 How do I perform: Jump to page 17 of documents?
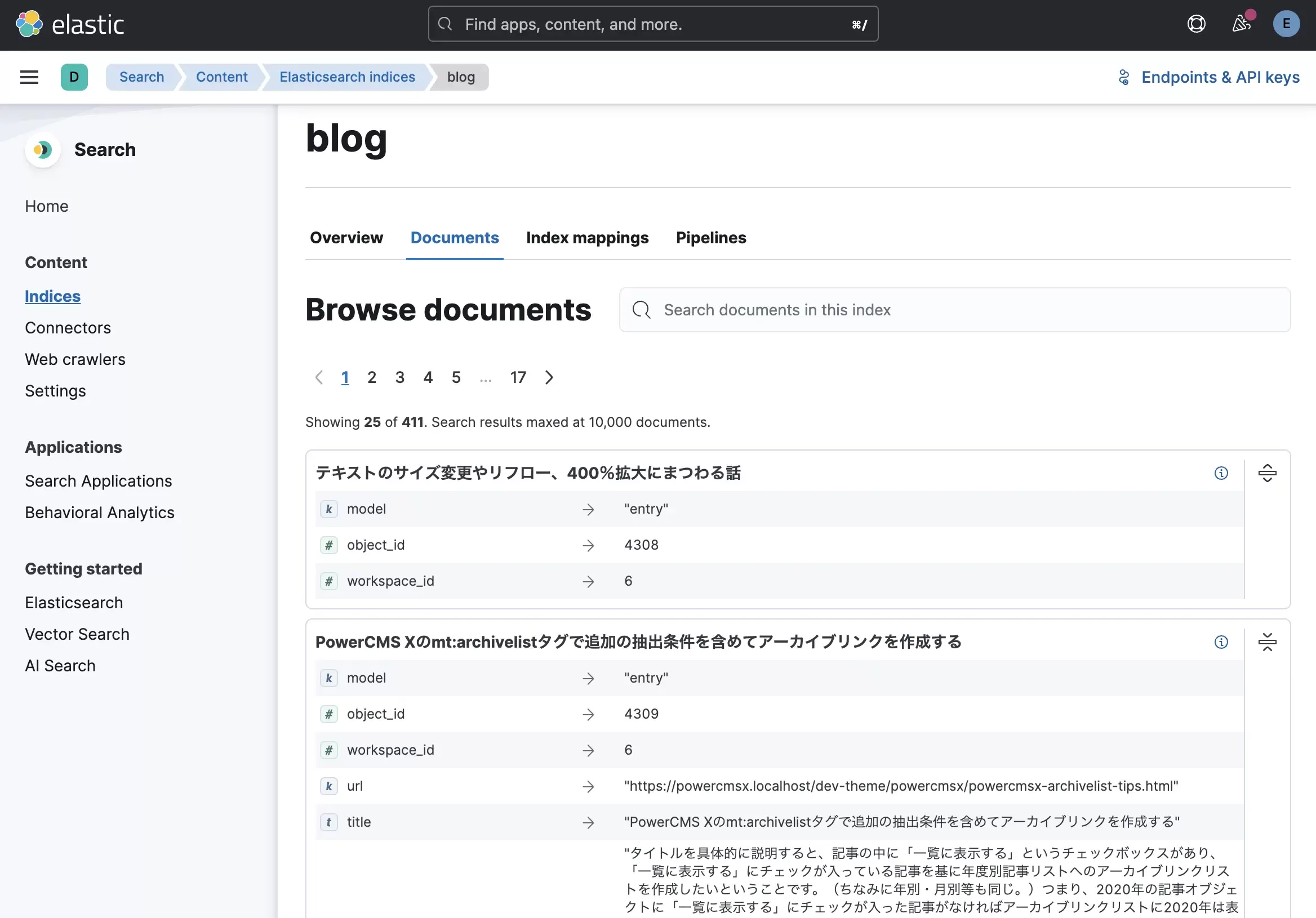(518, 377)
